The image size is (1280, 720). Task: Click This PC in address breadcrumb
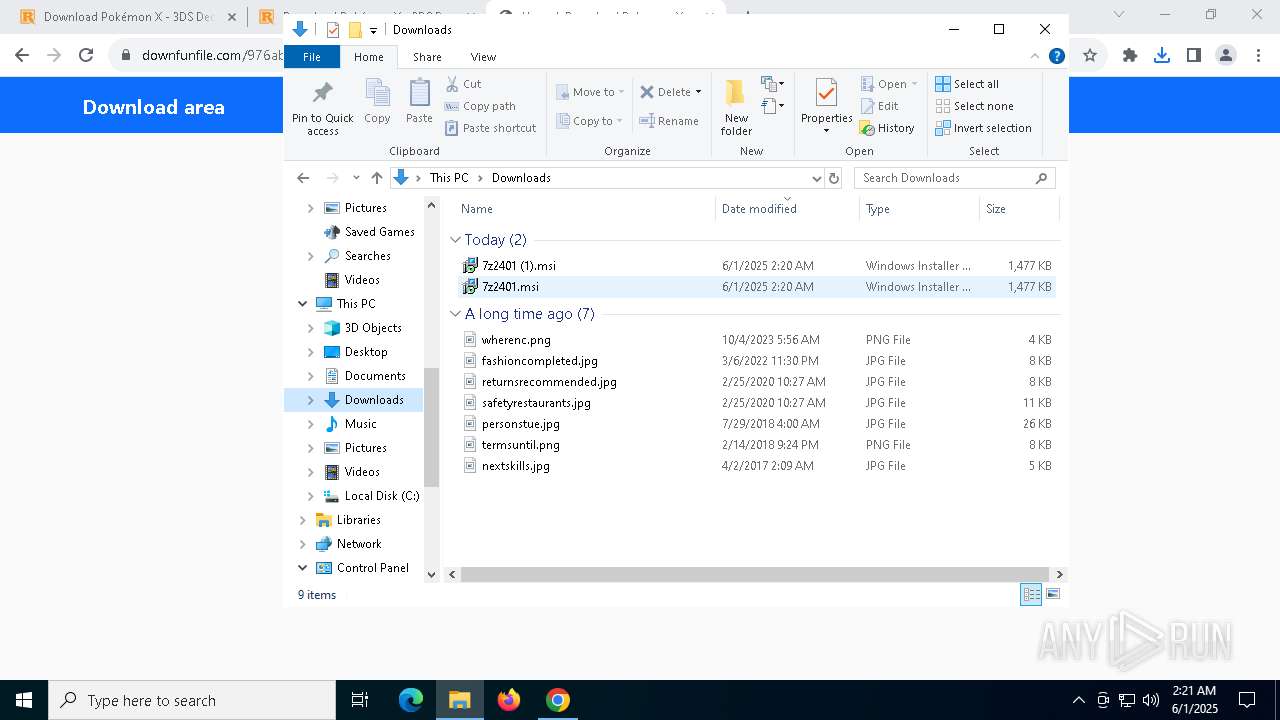point(449,178)
